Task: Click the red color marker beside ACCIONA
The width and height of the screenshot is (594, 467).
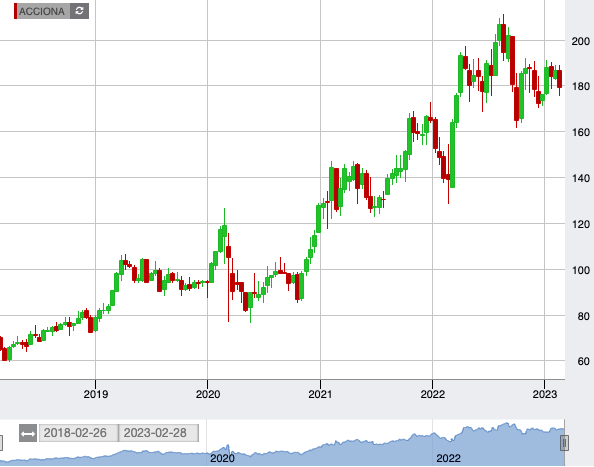Action: (15, 11)
